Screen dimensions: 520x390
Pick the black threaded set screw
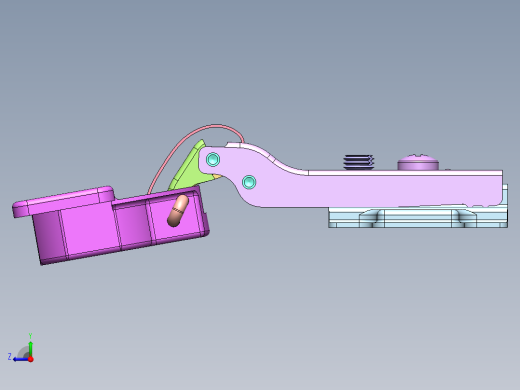359,162
